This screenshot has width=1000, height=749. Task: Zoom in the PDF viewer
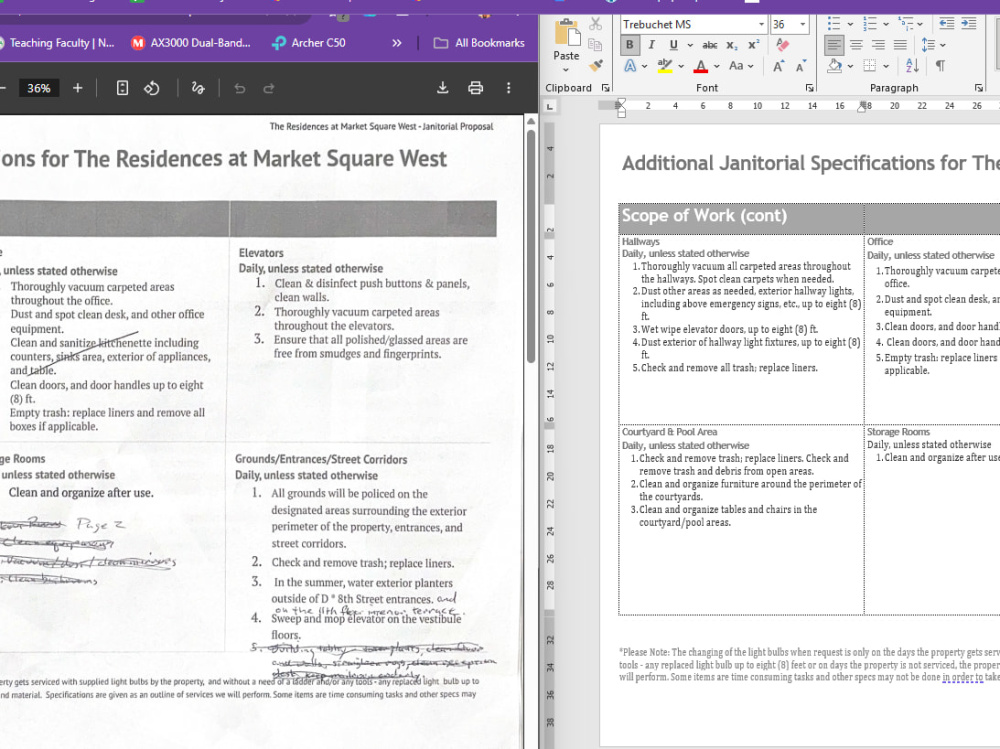78,88
